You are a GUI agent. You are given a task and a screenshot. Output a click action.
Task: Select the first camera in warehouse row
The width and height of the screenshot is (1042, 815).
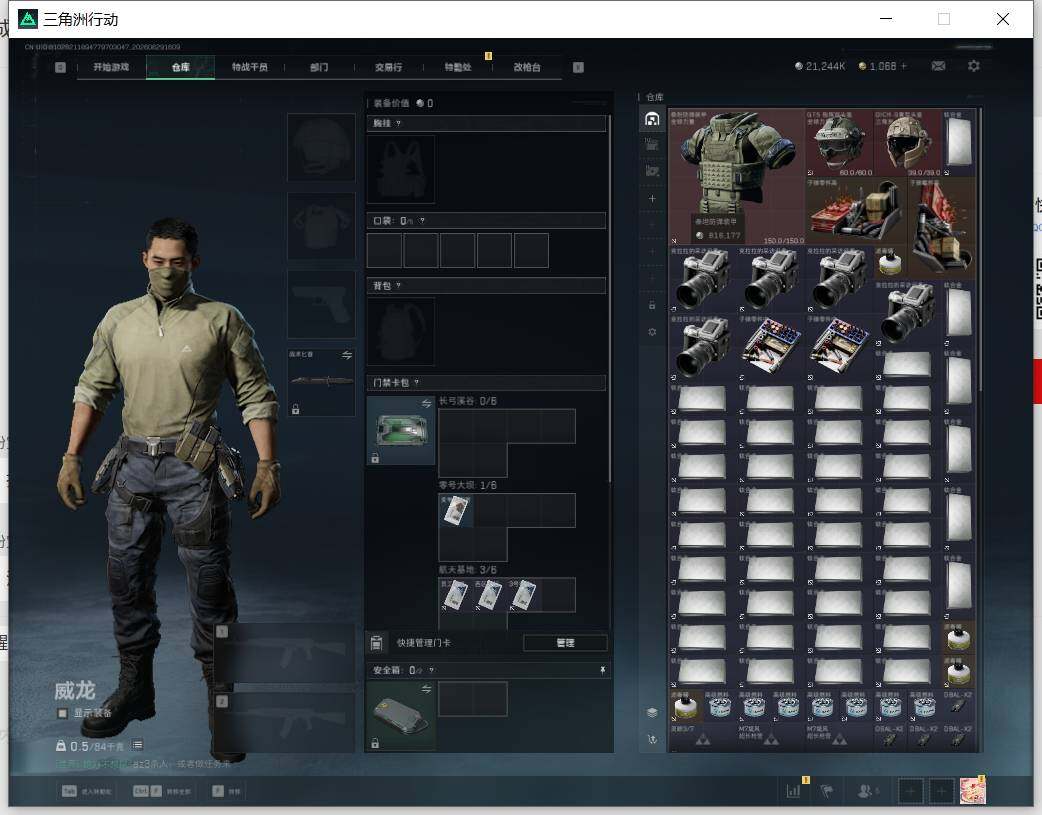point(702,279)
